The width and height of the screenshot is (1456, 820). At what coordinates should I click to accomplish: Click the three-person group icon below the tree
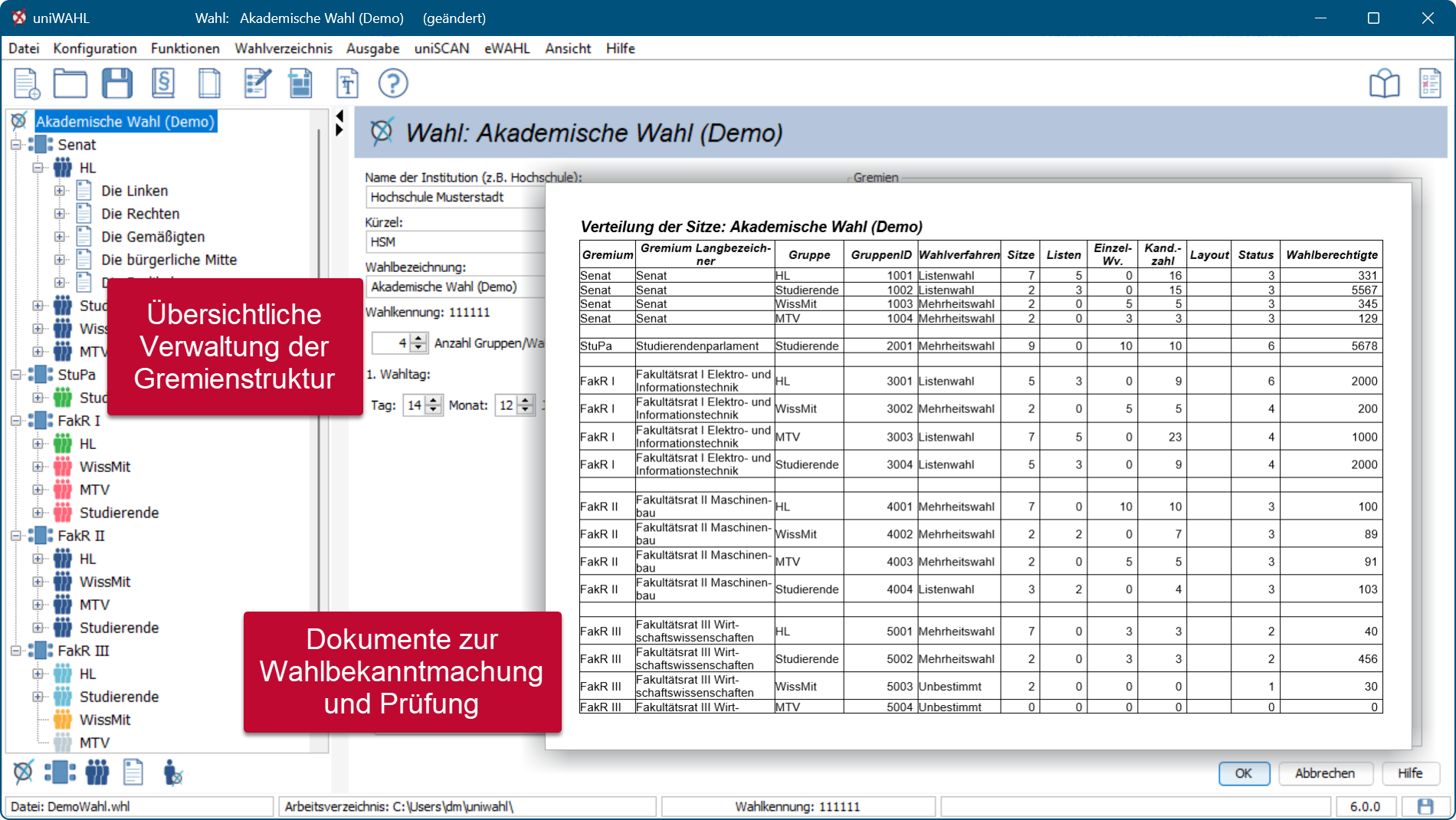click(97, 772)
